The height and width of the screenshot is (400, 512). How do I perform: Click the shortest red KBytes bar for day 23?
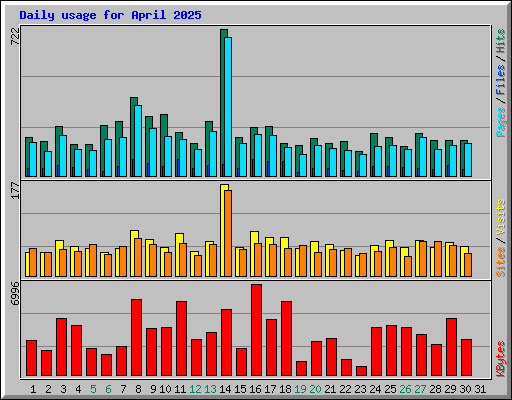(361, 371)
